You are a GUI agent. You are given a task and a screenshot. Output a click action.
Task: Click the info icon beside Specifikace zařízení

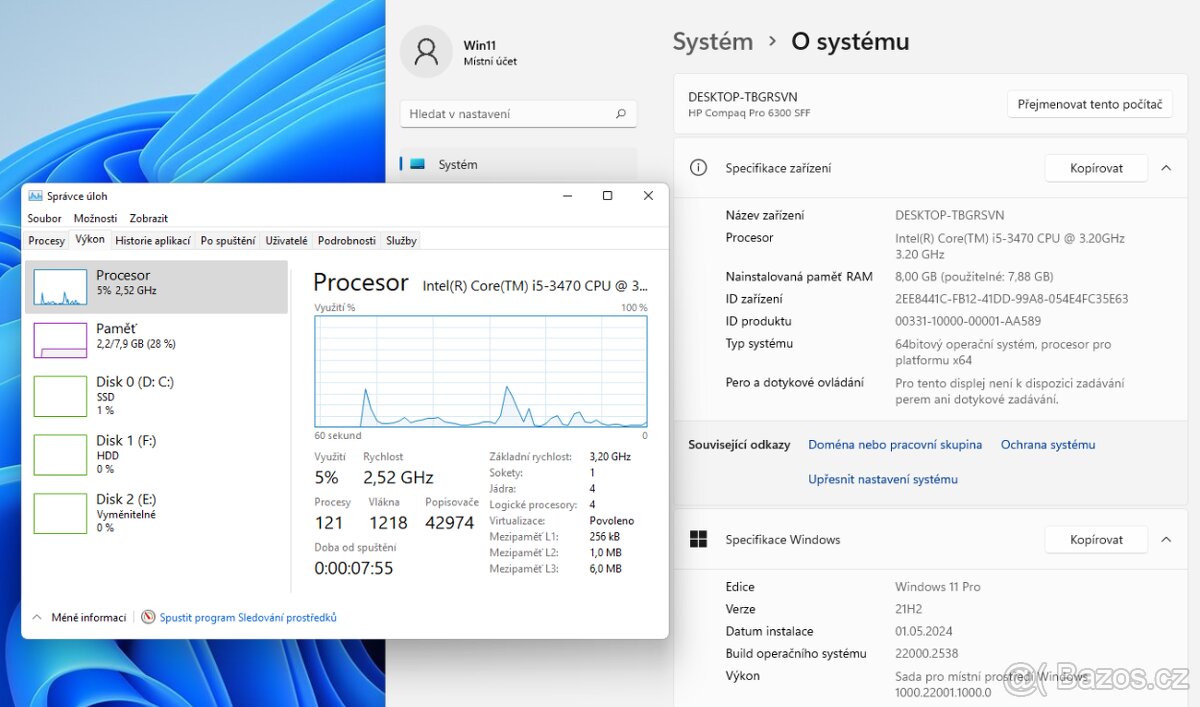(x=699, y=168)
